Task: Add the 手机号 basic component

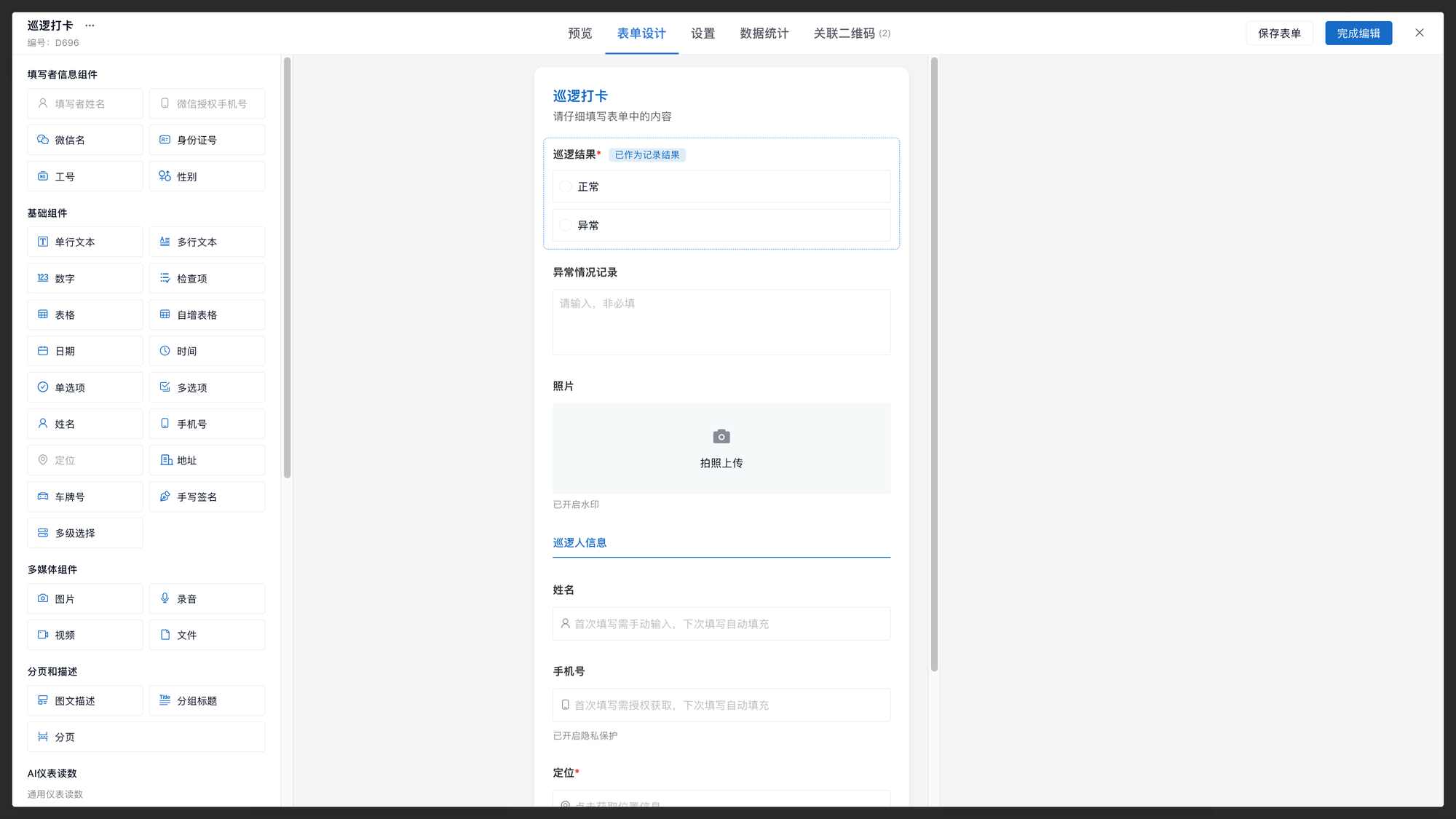Action: point(207,424)
